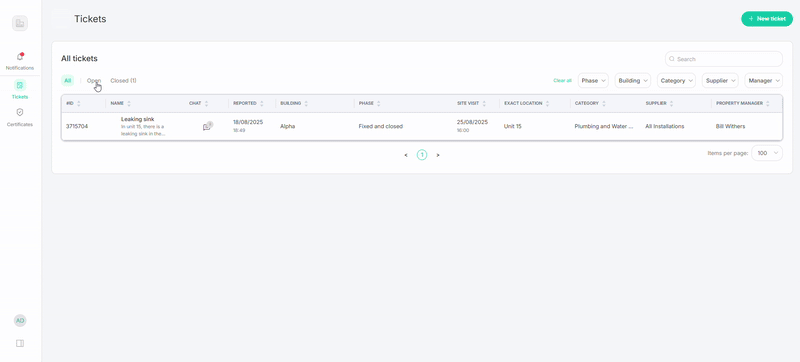Sort by the #ID column arrows
Screen dimensions: 800x362
(x=79, y=104)
